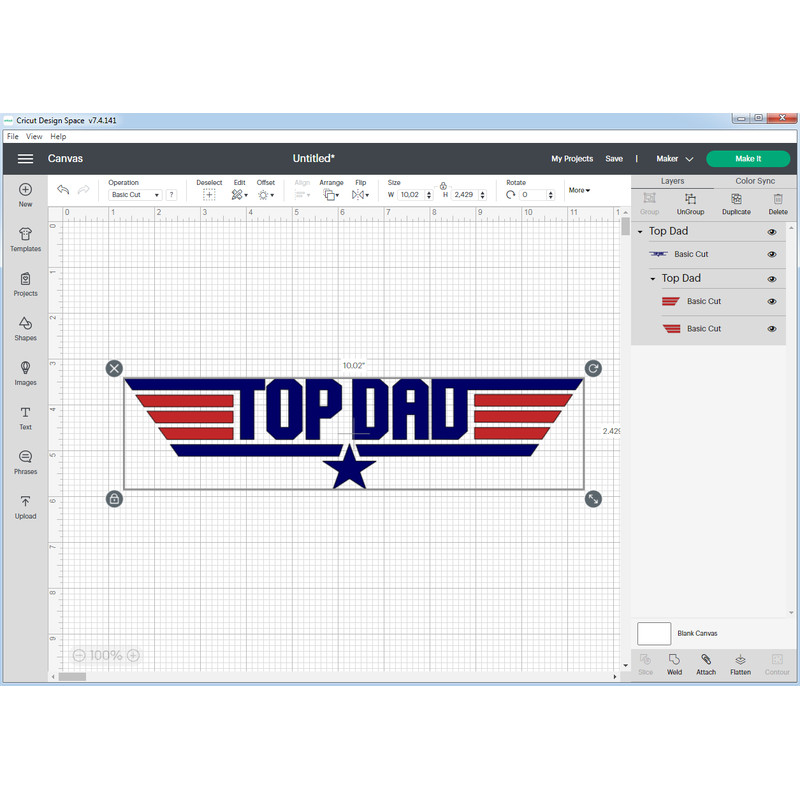The height and width of the screenshot is (800, 800).
Task: Switch to the Color Sync tab
Action: click(x=755, y=181)
